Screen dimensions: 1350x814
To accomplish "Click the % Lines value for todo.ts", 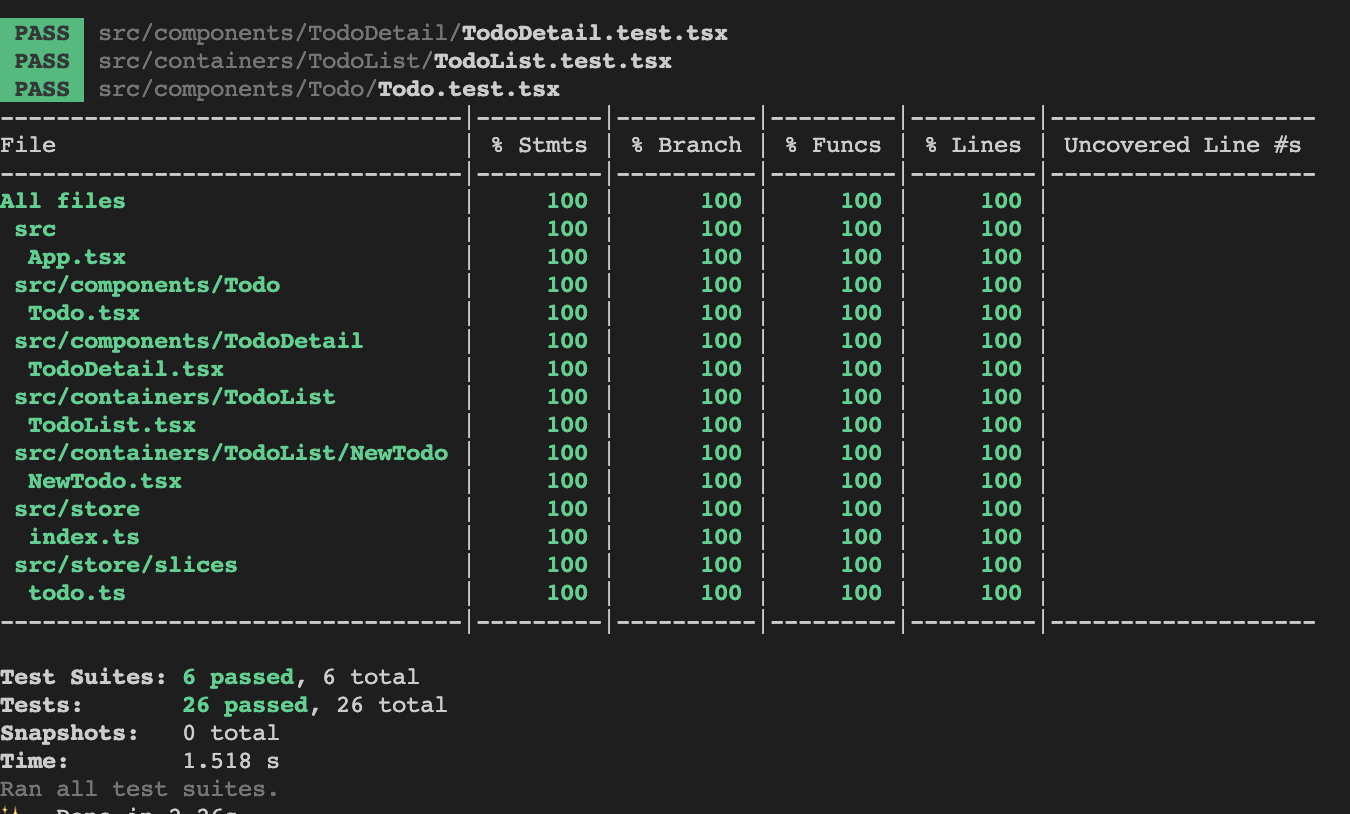I will [x=1001, y=593].
